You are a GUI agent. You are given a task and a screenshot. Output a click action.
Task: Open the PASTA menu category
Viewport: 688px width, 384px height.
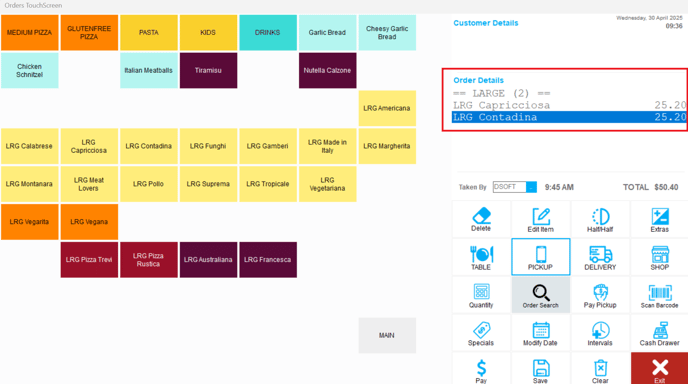coord(149,32)
